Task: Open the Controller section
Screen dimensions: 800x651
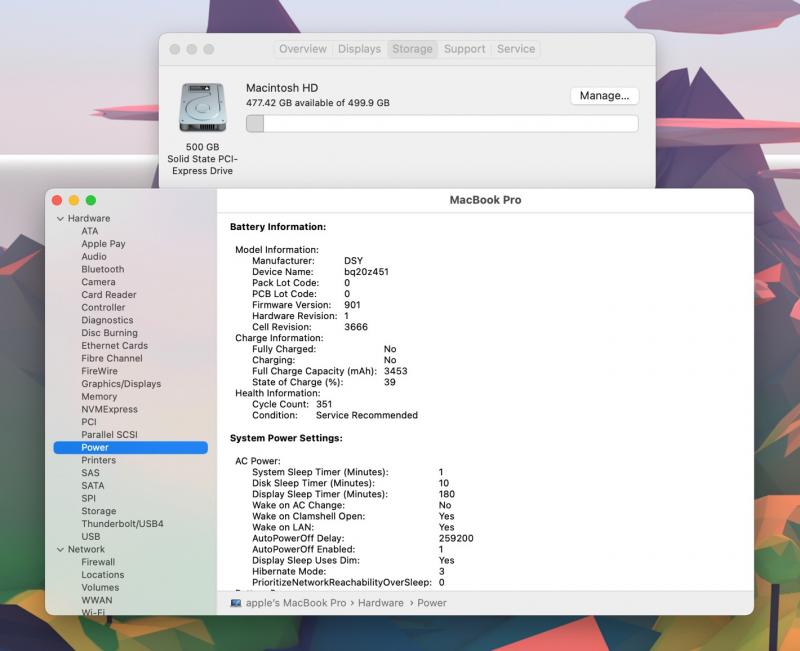Action: tap(103, 308)
